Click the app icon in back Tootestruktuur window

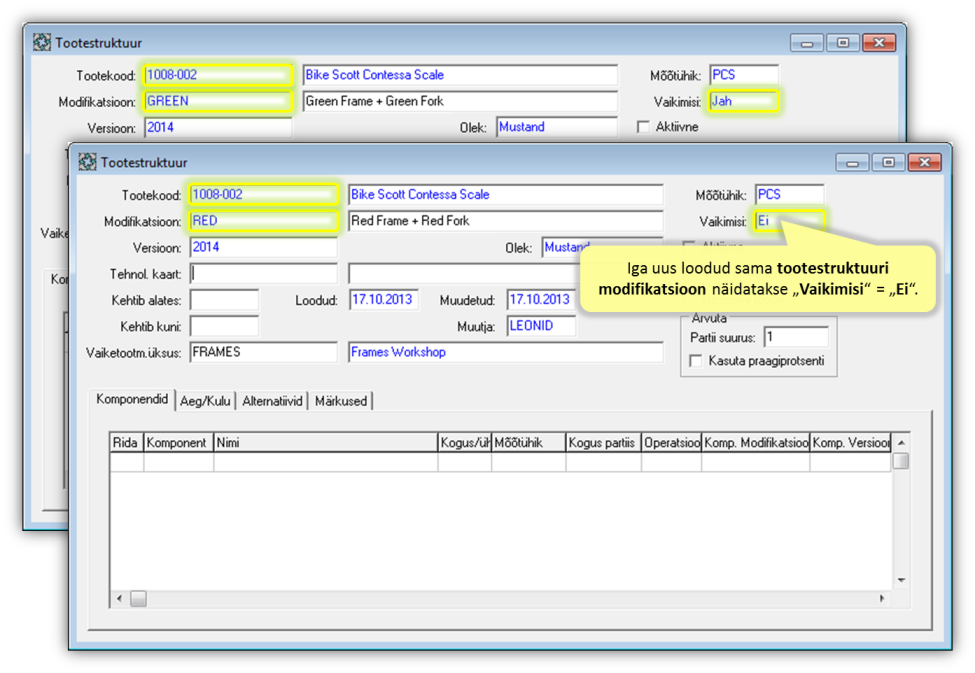[x=42, y=42]
